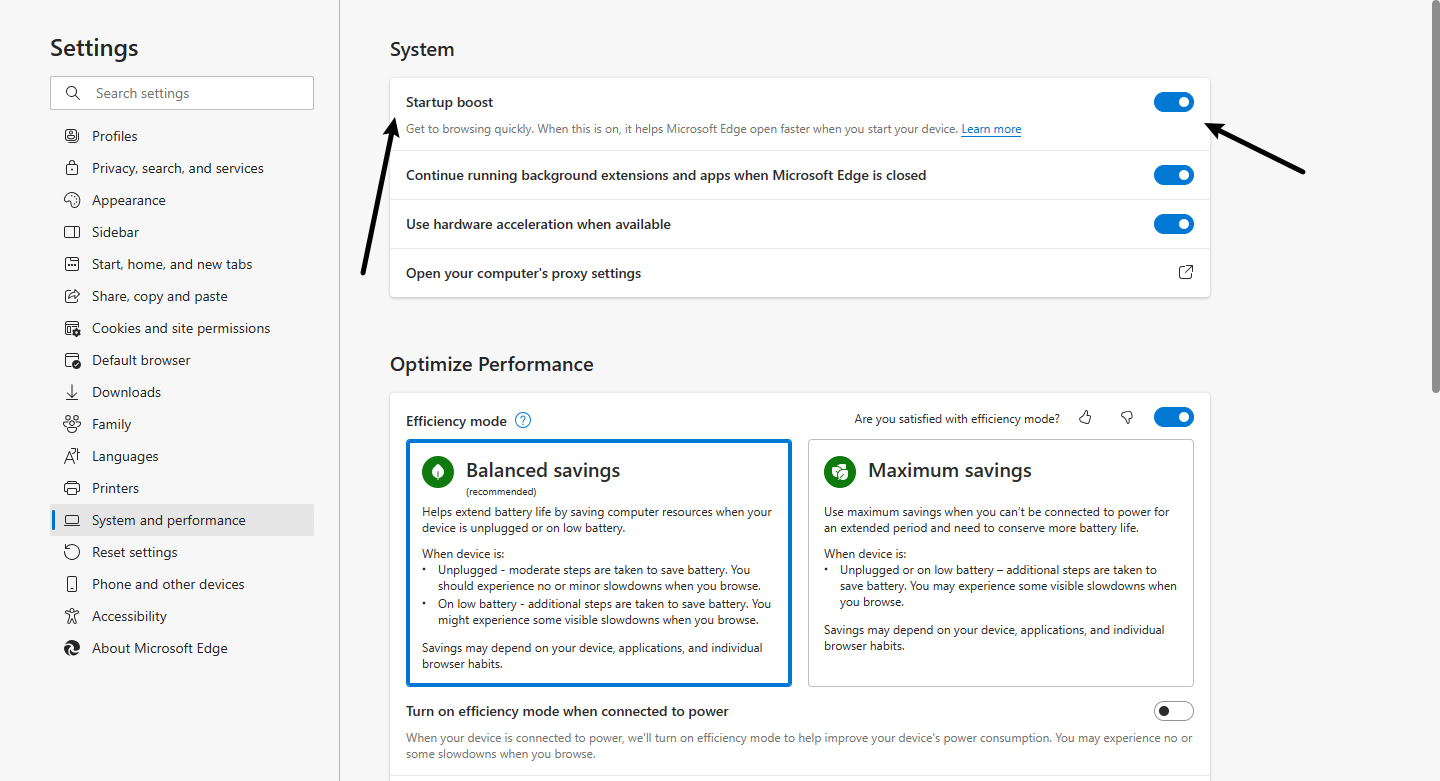Viewport: 1440px width, 781px height.
Task: Open Cookies and site permissions
Action: click(x=182, y=328)
